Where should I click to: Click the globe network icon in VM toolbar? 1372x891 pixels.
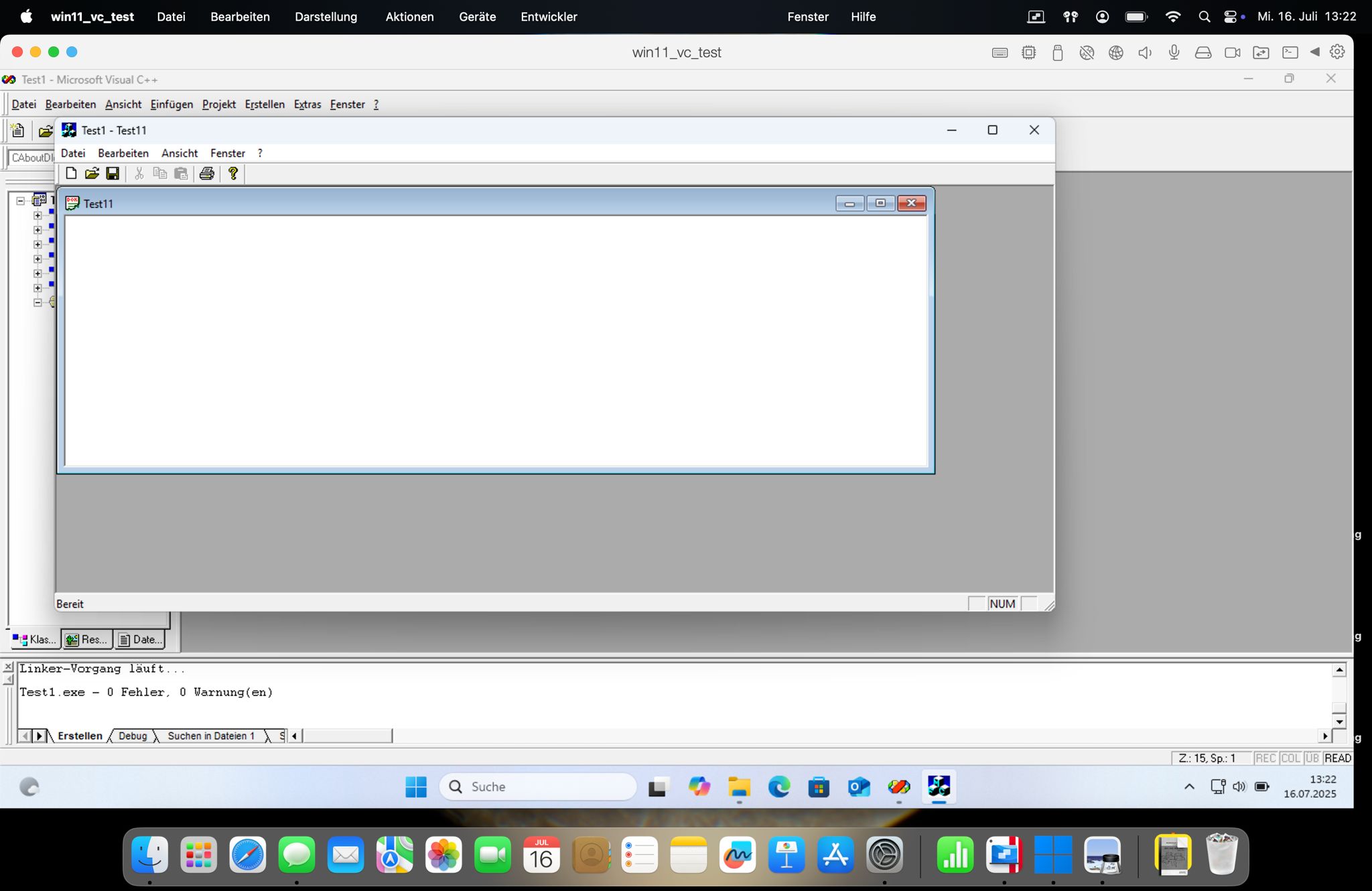pos(1116,52)
